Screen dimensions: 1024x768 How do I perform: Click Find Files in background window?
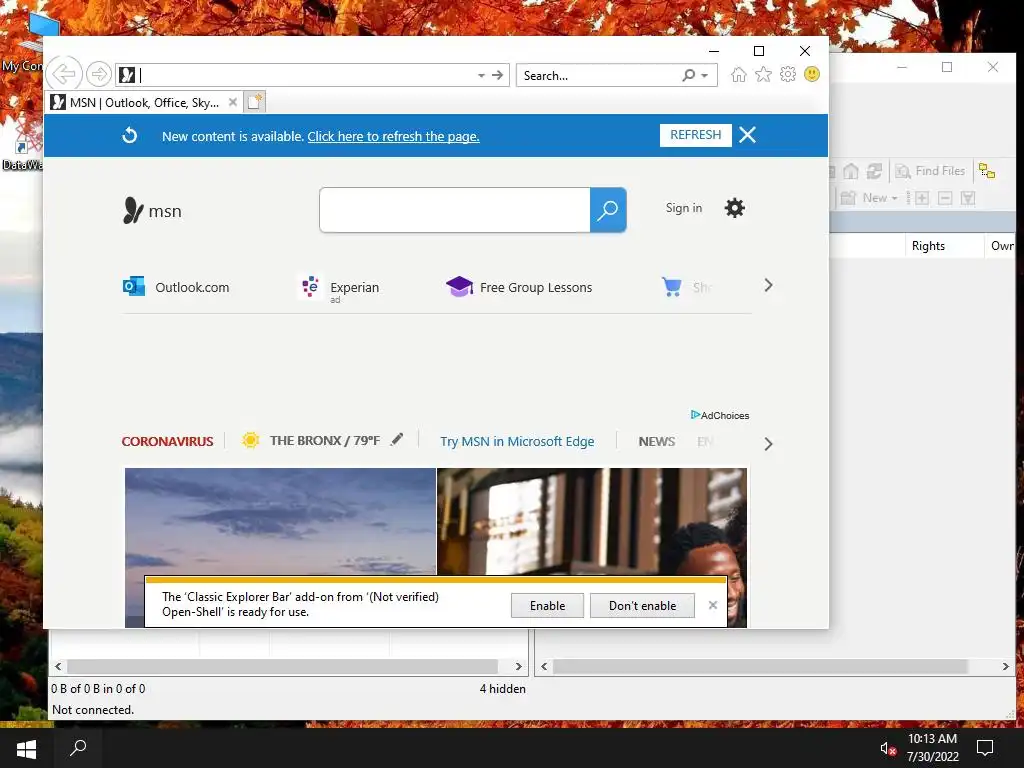(x=930, y=171)
